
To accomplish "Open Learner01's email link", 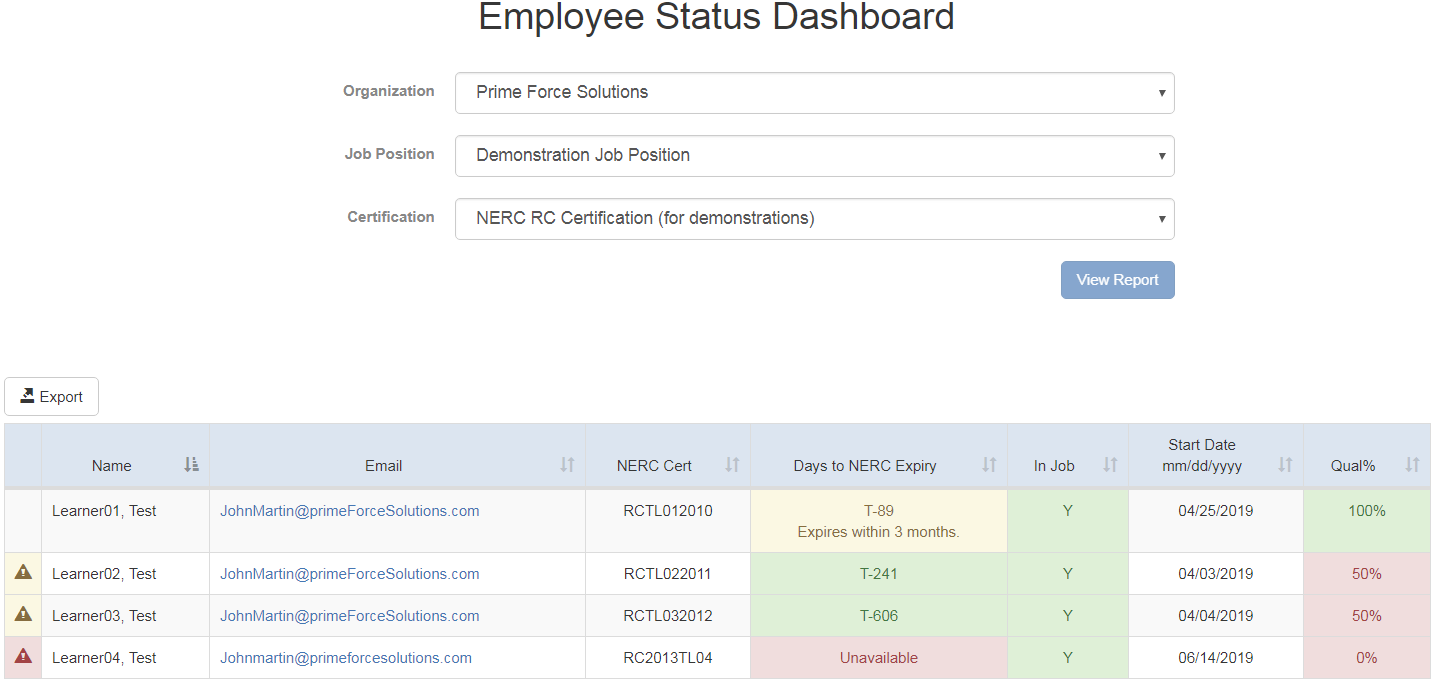I will 349,511.
